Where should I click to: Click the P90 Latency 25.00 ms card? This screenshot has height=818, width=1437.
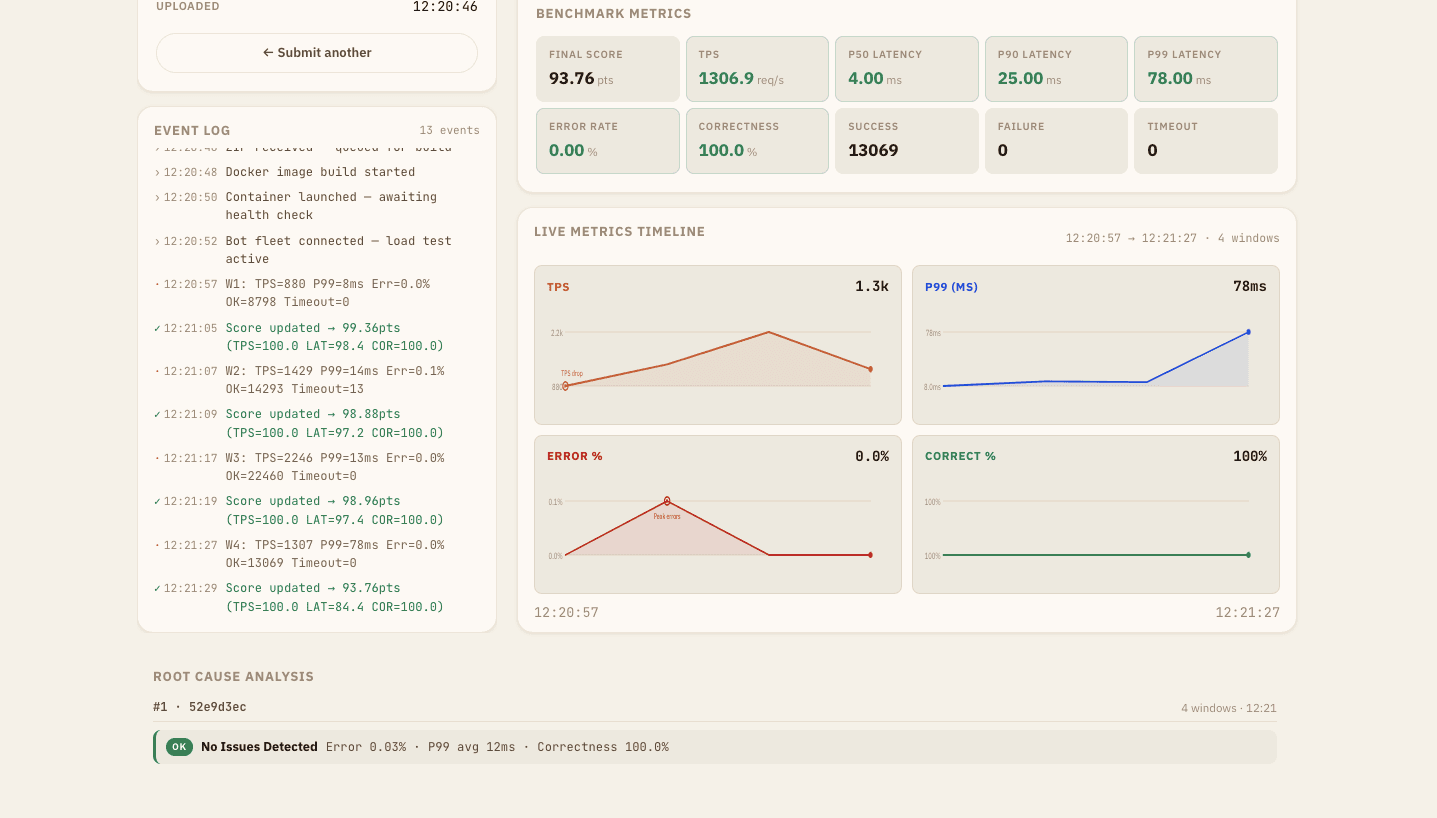point(1056,69)
